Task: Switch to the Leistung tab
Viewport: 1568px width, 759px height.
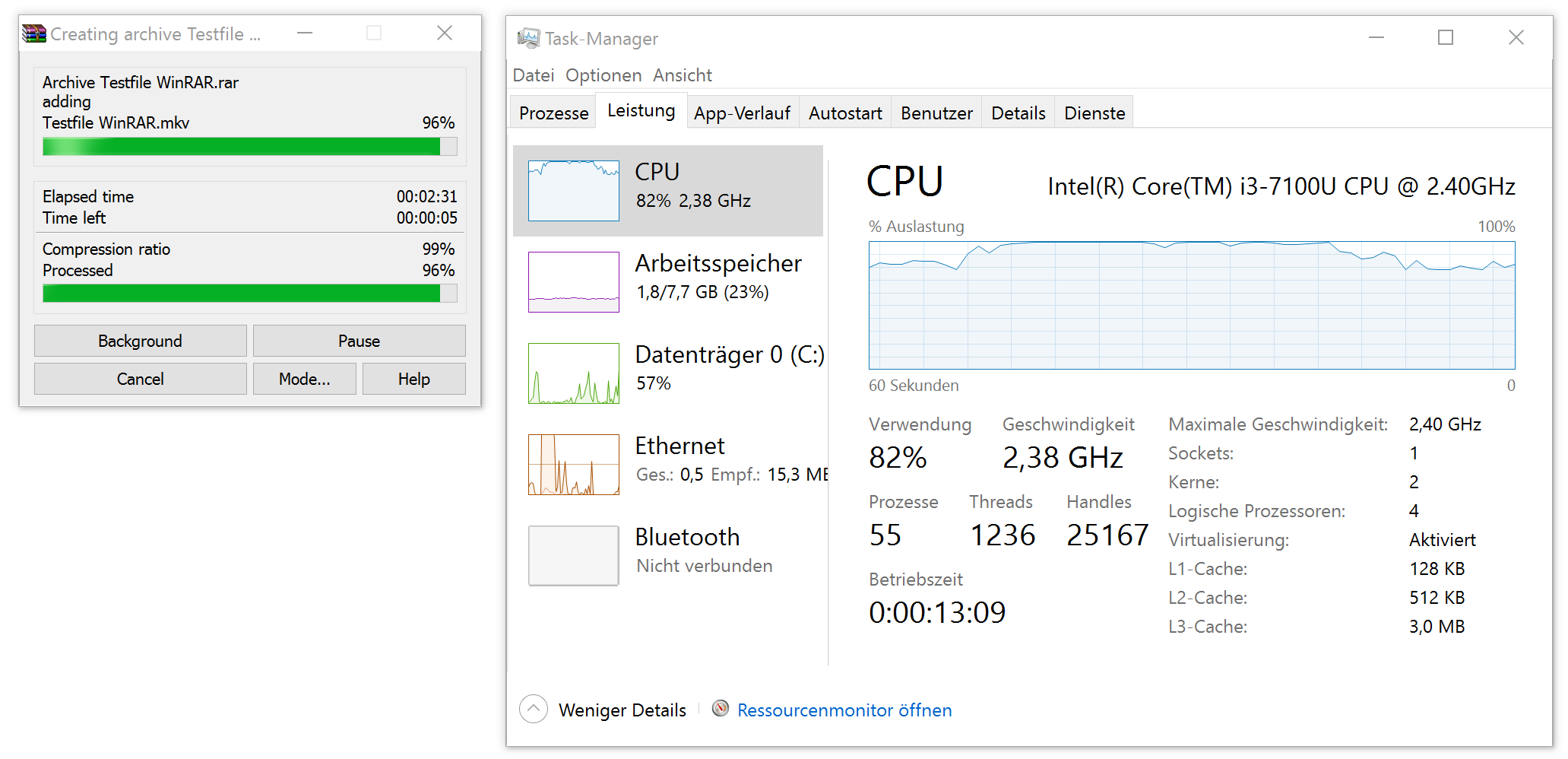Action: coord(641,111)
